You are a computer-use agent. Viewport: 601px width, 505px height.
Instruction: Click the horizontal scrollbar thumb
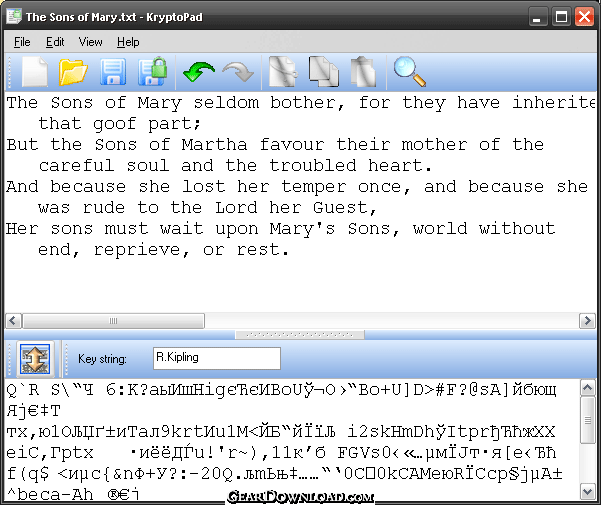(x=113, y=321)
